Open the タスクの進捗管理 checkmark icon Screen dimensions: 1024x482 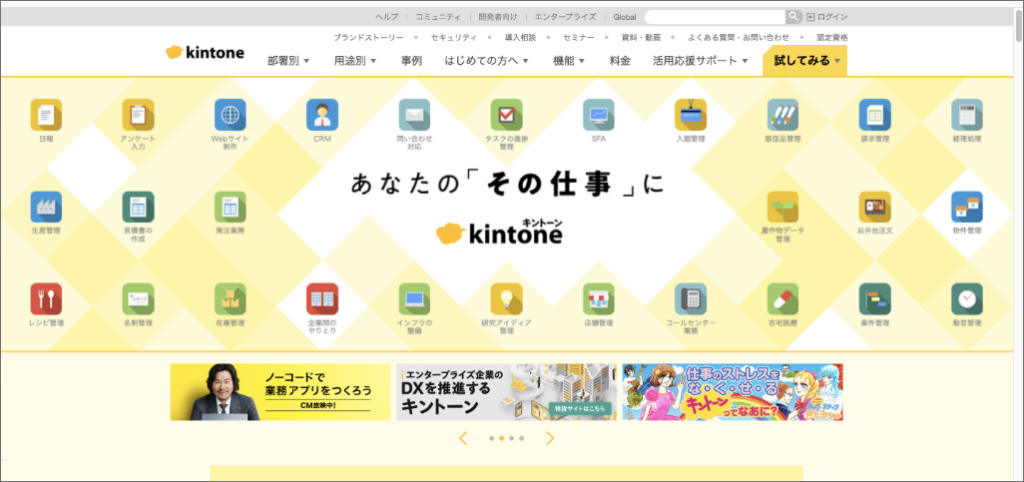pos(507,115)
